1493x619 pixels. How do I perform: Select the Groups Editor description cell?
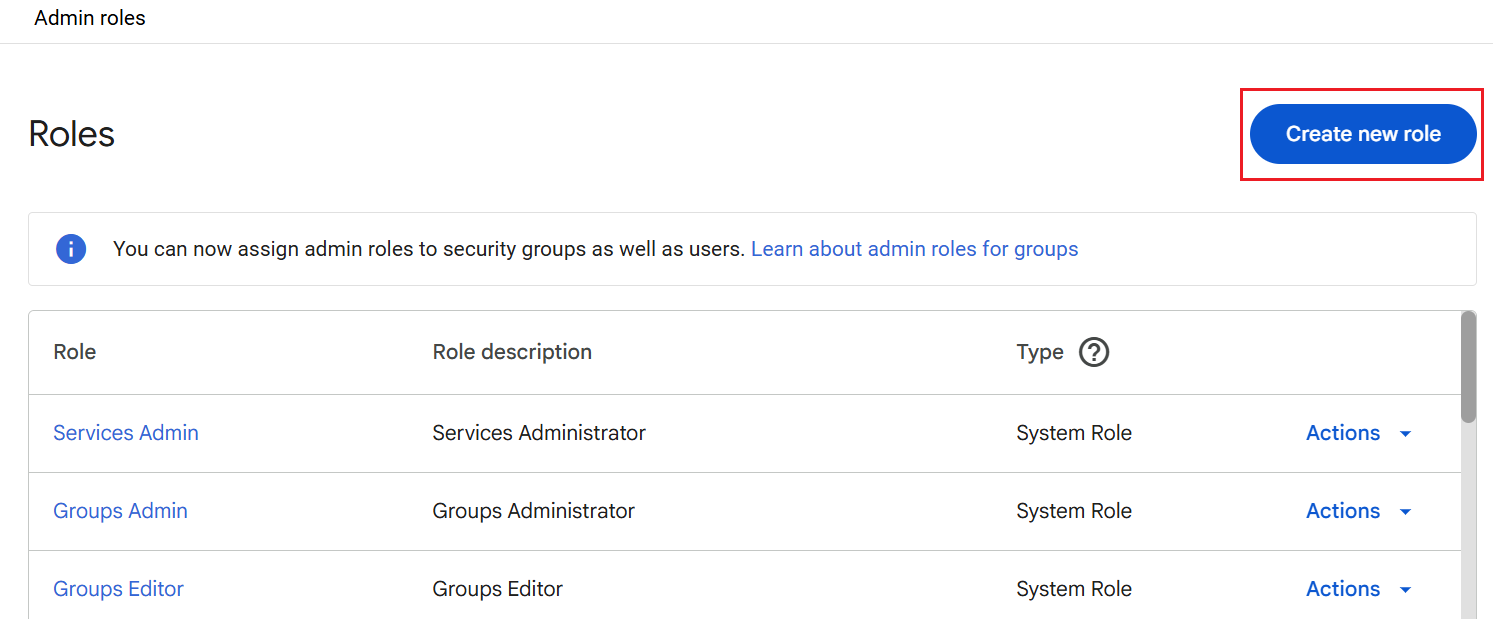(497, 589)
